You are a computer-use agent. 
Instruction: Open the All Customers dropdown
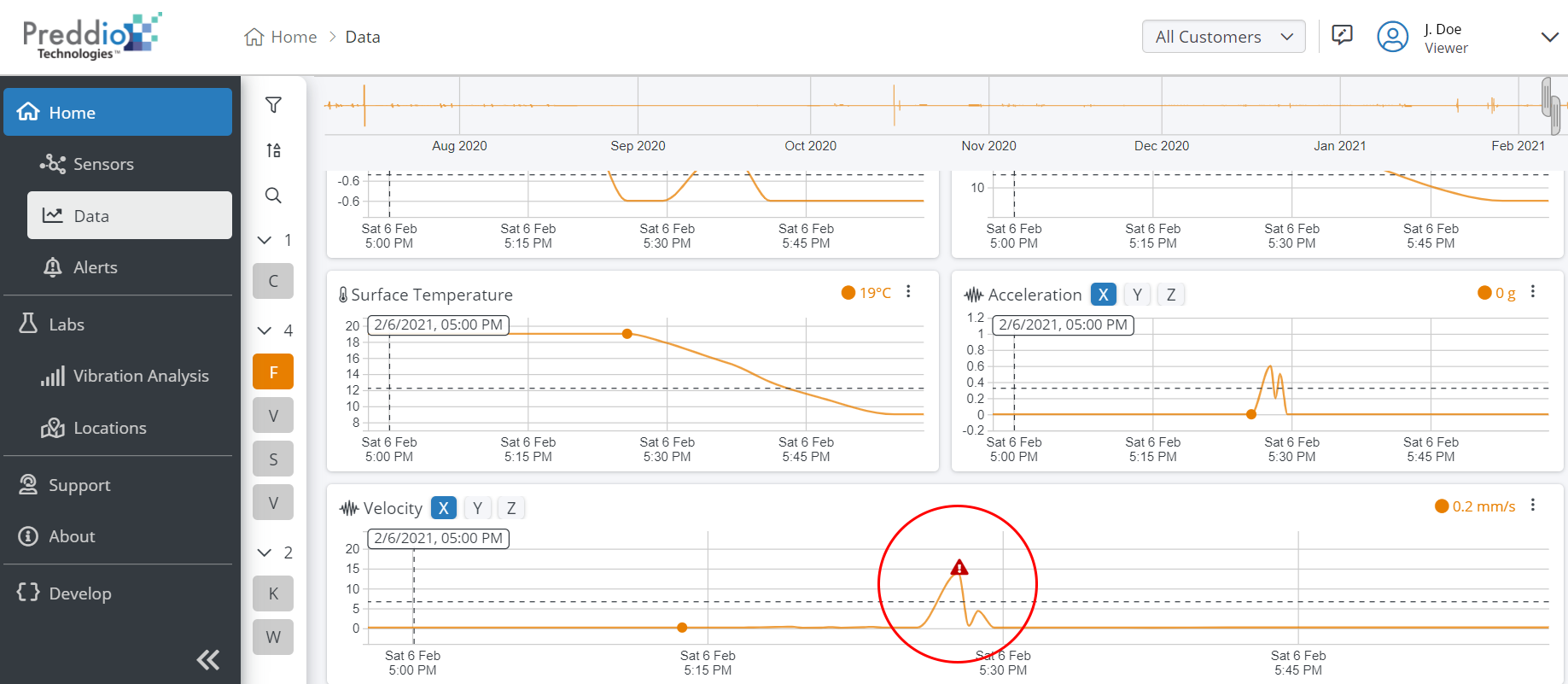[1224, 37]
